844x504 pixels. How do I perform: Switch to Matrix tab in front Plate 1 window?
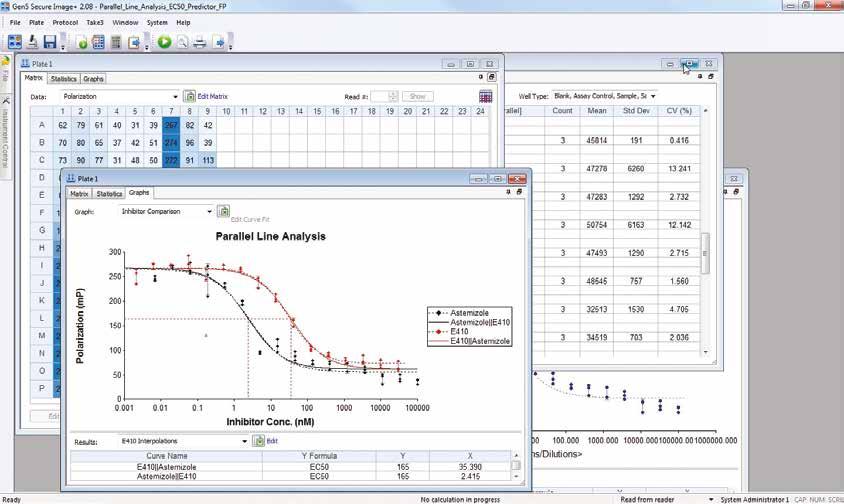[79, 193]
